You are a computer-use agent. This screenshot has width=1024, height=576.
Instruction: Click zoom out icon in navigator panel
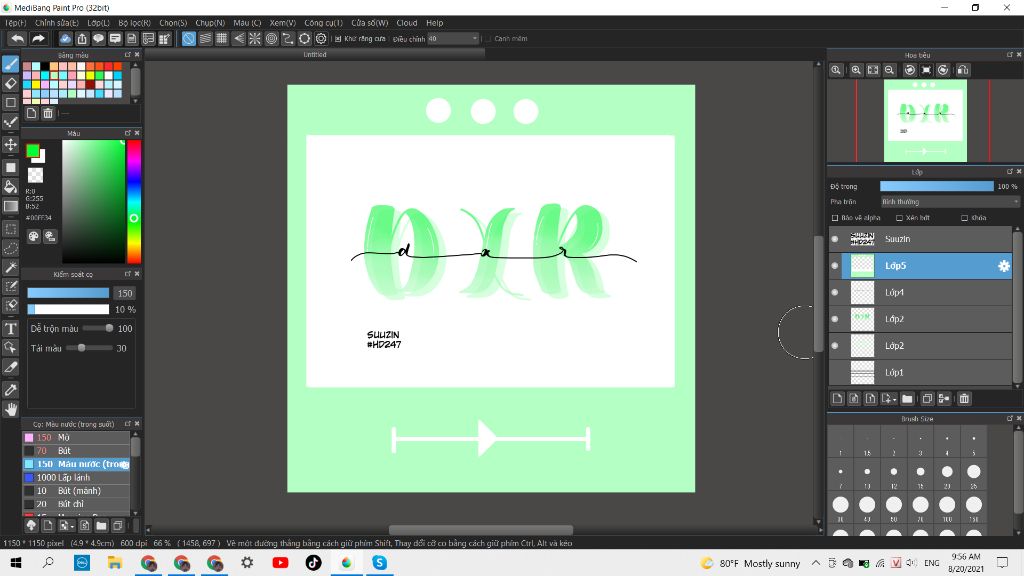(x=889, y=70)
